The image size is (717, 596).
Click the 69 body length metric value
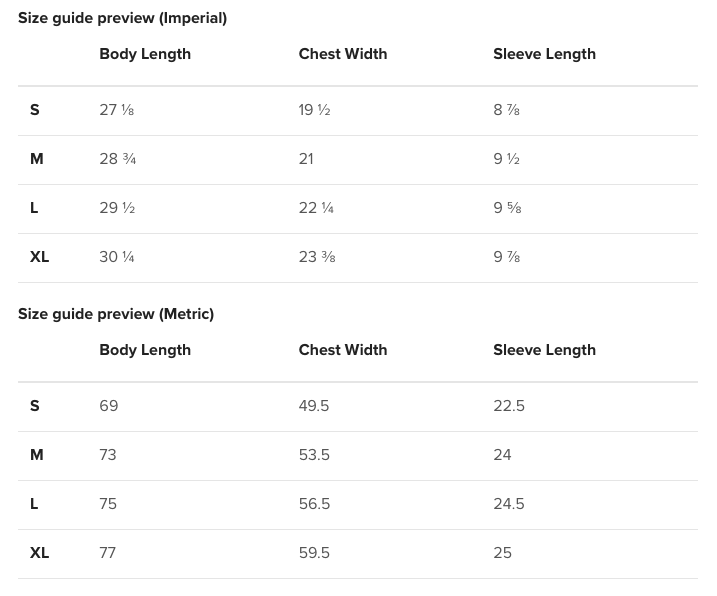click(x=109, y=406)
